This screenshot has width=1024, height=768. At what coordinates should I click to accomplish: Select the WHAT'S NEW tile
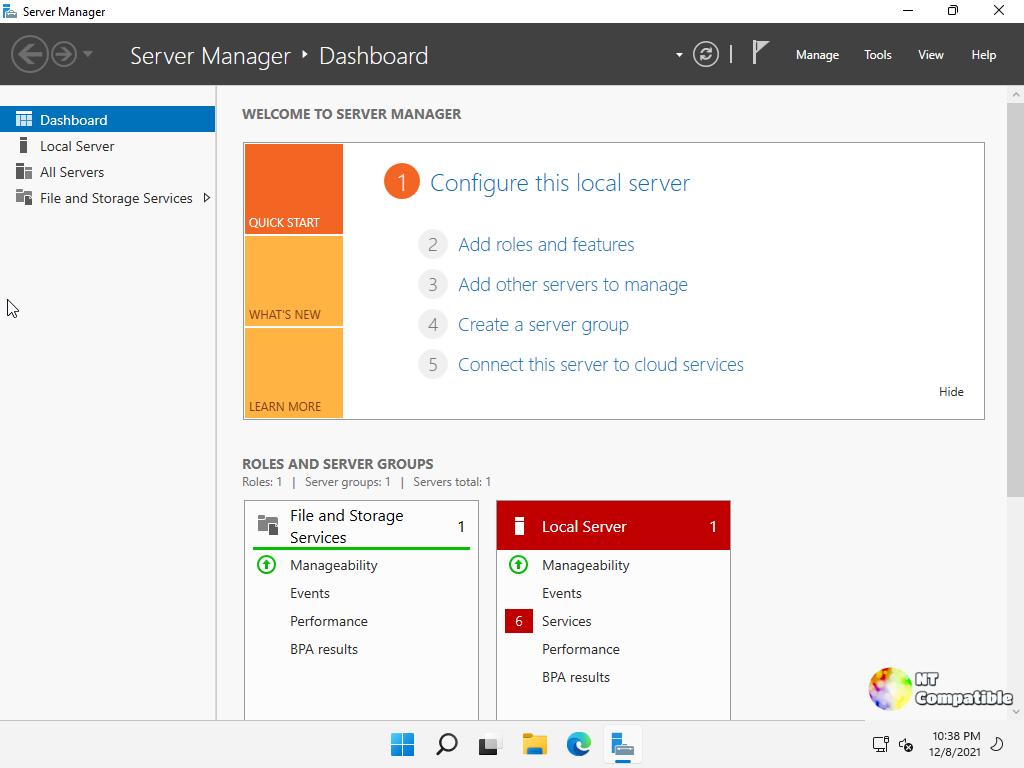294,281
